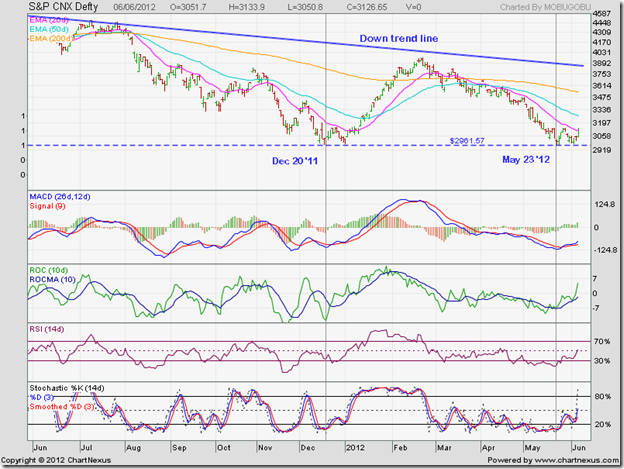Click the high value H=3133.9
The image size is (624, 469).
pos(246,7)
